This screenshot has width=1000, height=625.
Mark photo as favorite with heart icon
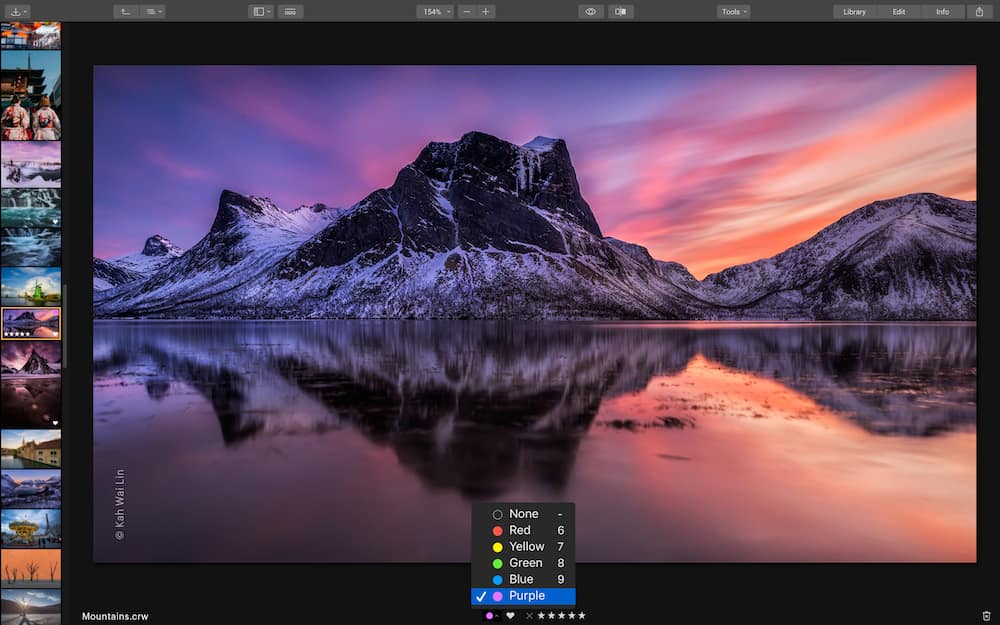(x=510, y=616)
